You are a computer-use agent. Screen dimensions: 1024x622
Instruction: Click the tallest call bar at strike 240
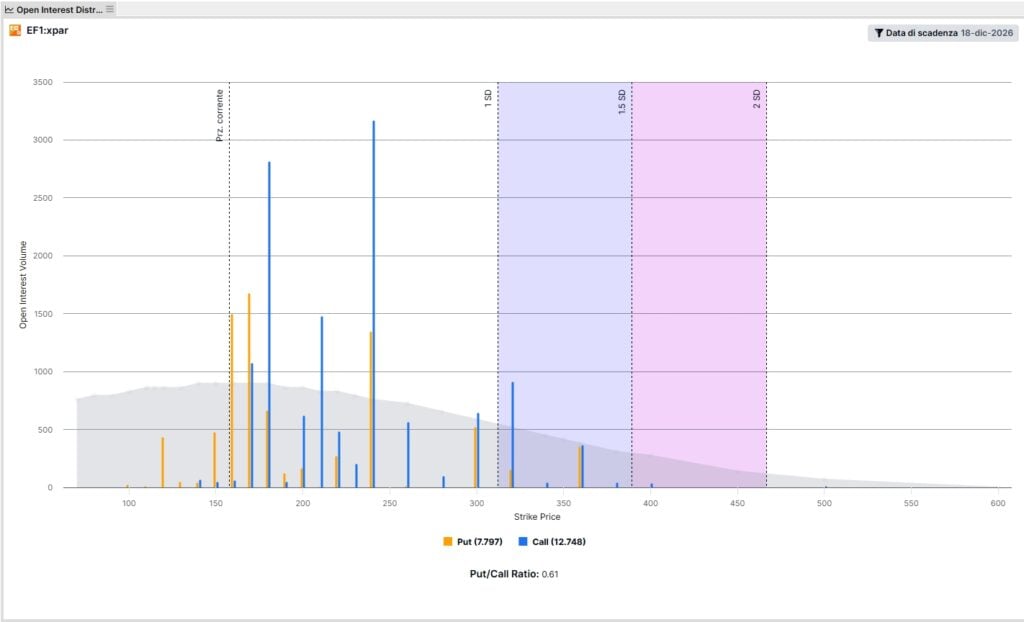374,304
